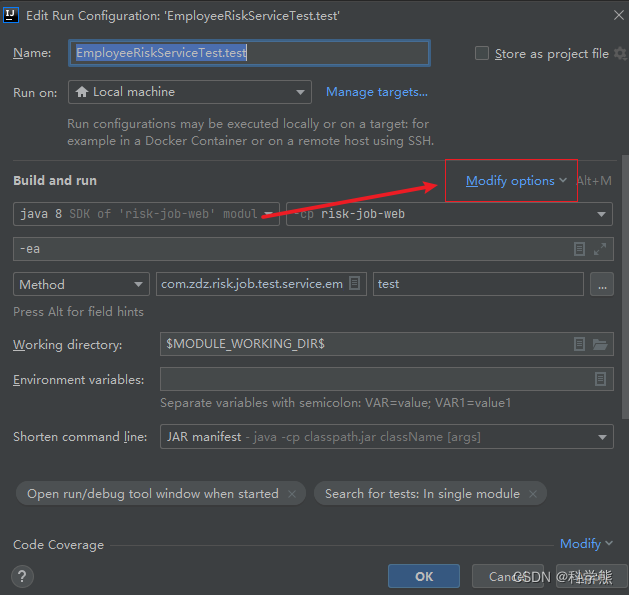Open the help question mark button
Viewport: 629px width, 595px height.
pos(22,577)
